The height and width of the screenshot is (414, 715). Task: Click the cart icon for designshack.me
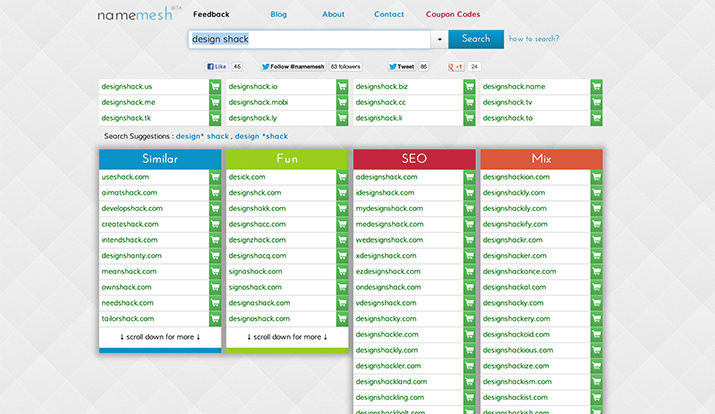click(215, 102)
